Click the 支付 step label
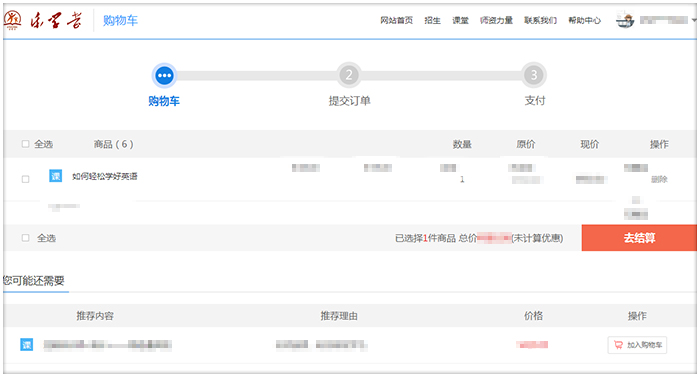Screen dimensions: 700x377 [x=534, y=101]
